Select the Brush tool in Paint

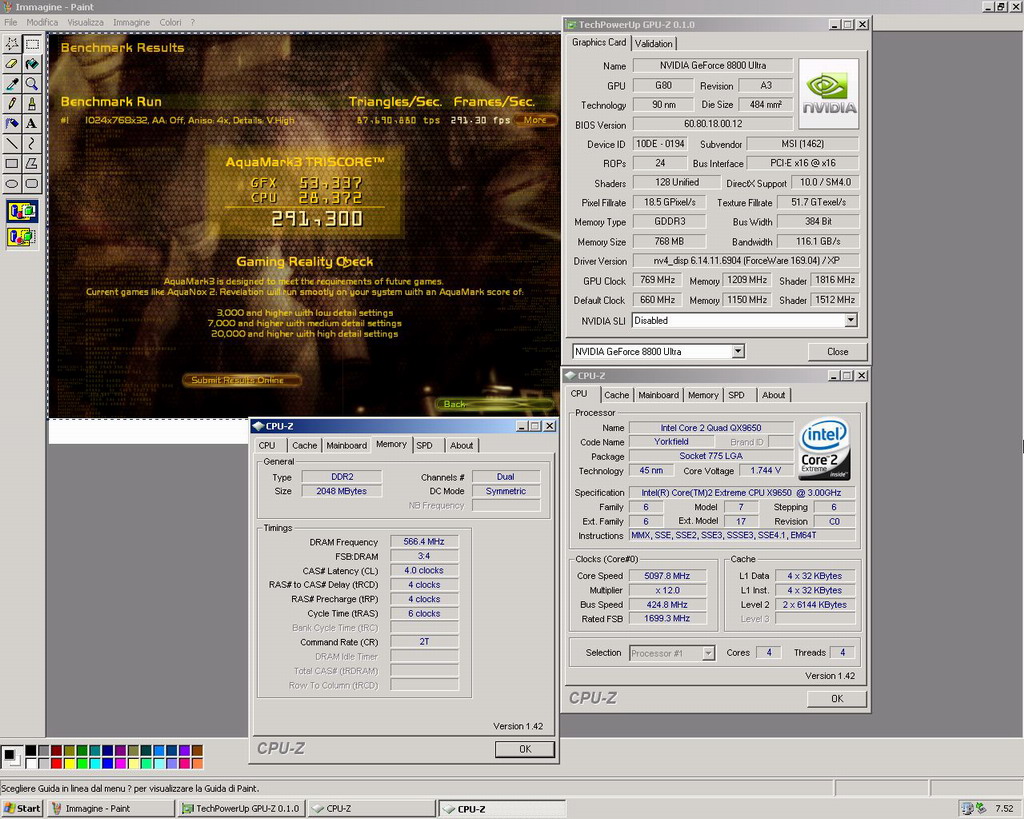tap(31, 103)
